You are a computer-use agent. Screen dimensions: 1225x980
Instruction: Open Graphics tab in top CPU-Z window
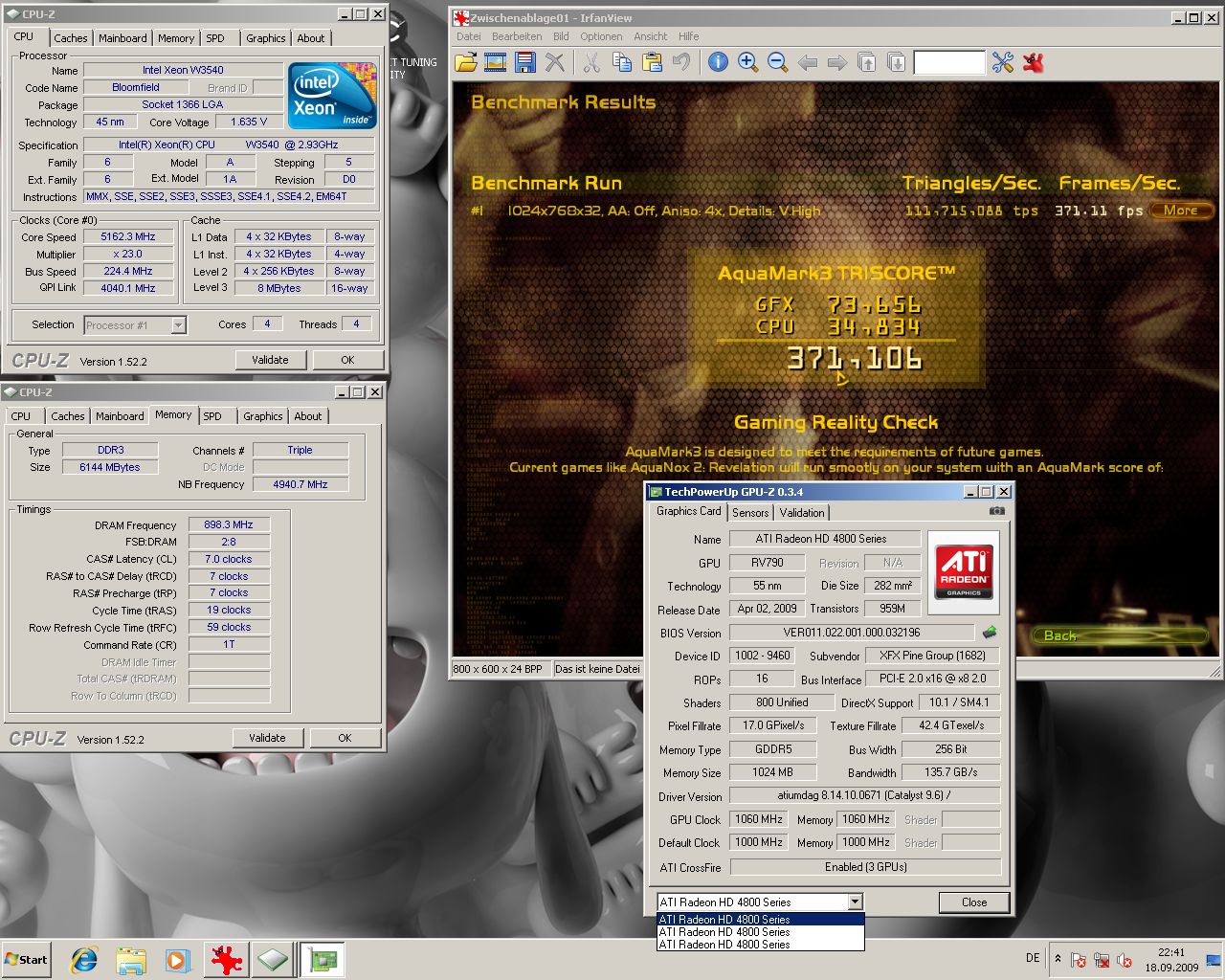pos(266,38)
